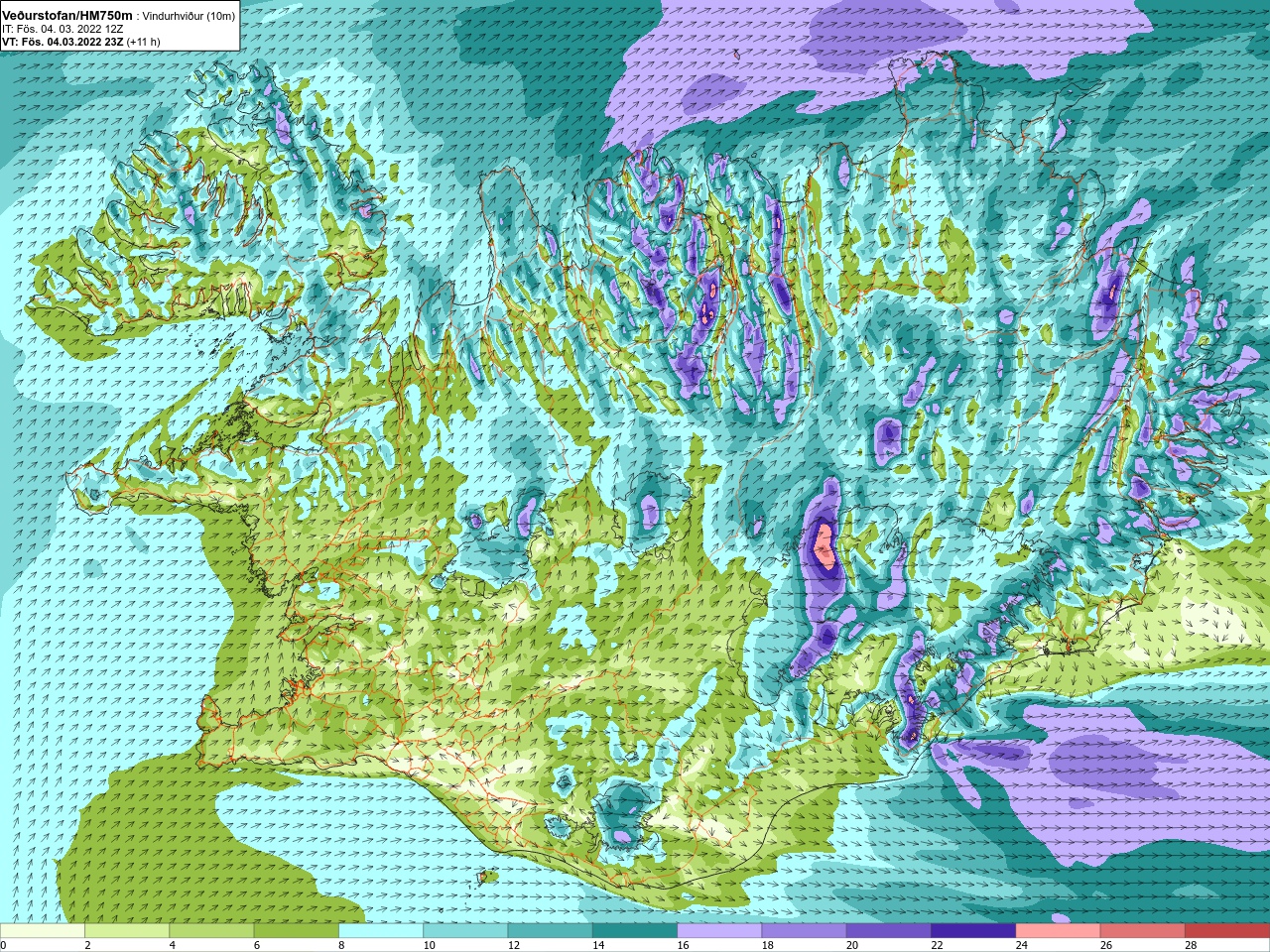Click the 26–28 salmon legend swatch

pos(1143,931)
